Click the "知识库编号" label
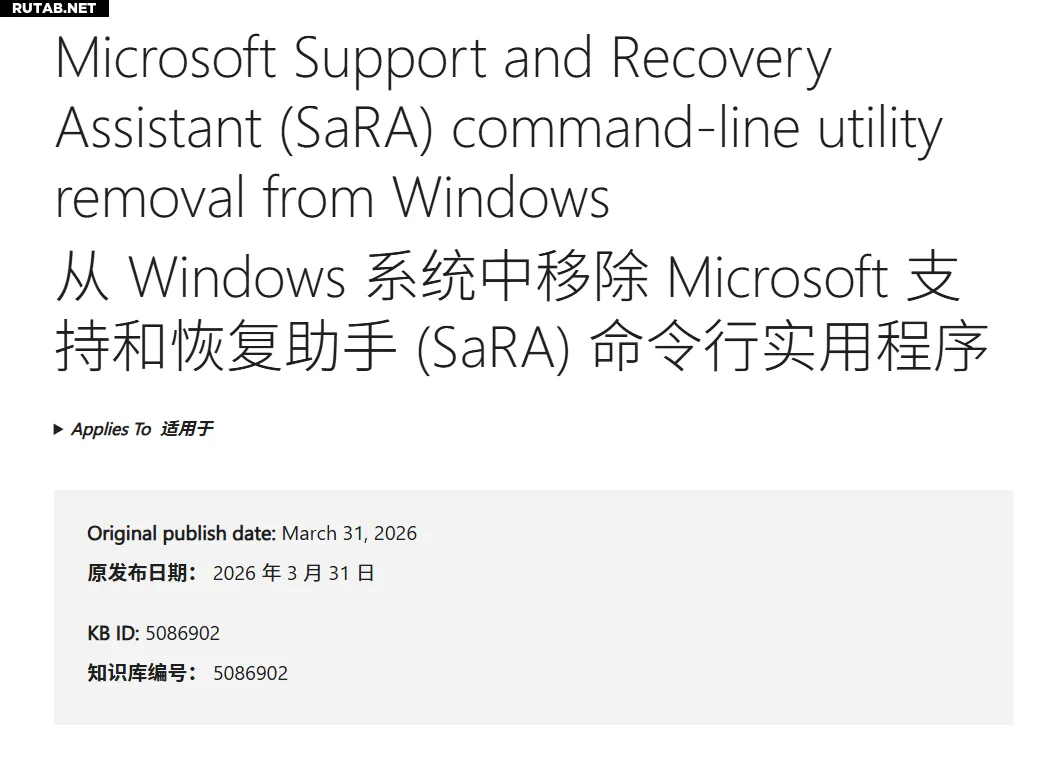The height and width of the screenshot is (757, 1042). pos(141,673)
